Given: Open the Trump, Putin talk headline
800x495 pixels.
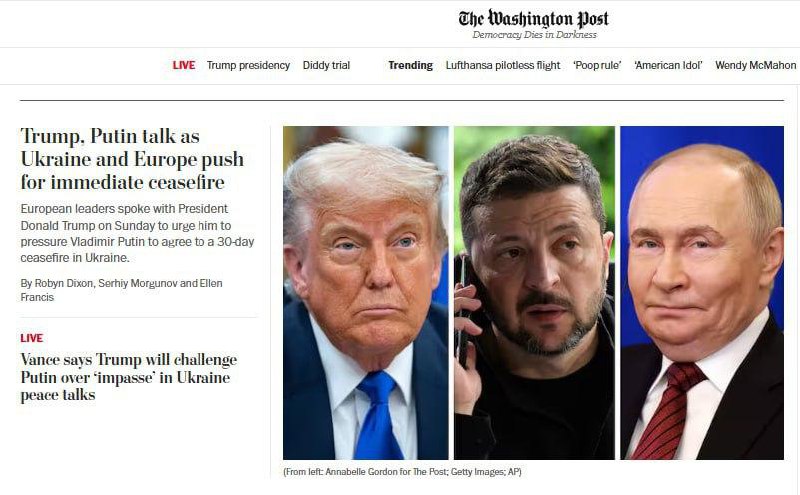Looking at the screenshot, I should point(132,159).
